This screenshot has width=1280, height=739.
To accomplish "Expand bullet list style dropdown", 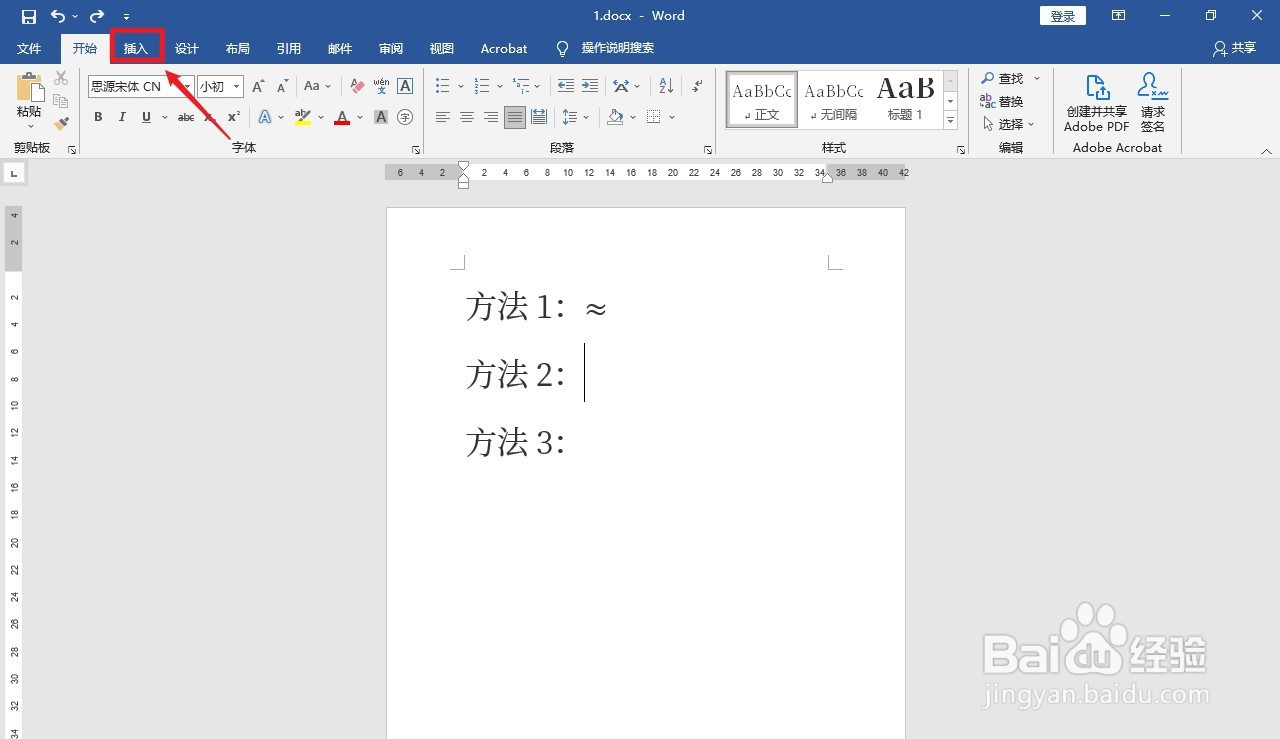I will 461,86.
